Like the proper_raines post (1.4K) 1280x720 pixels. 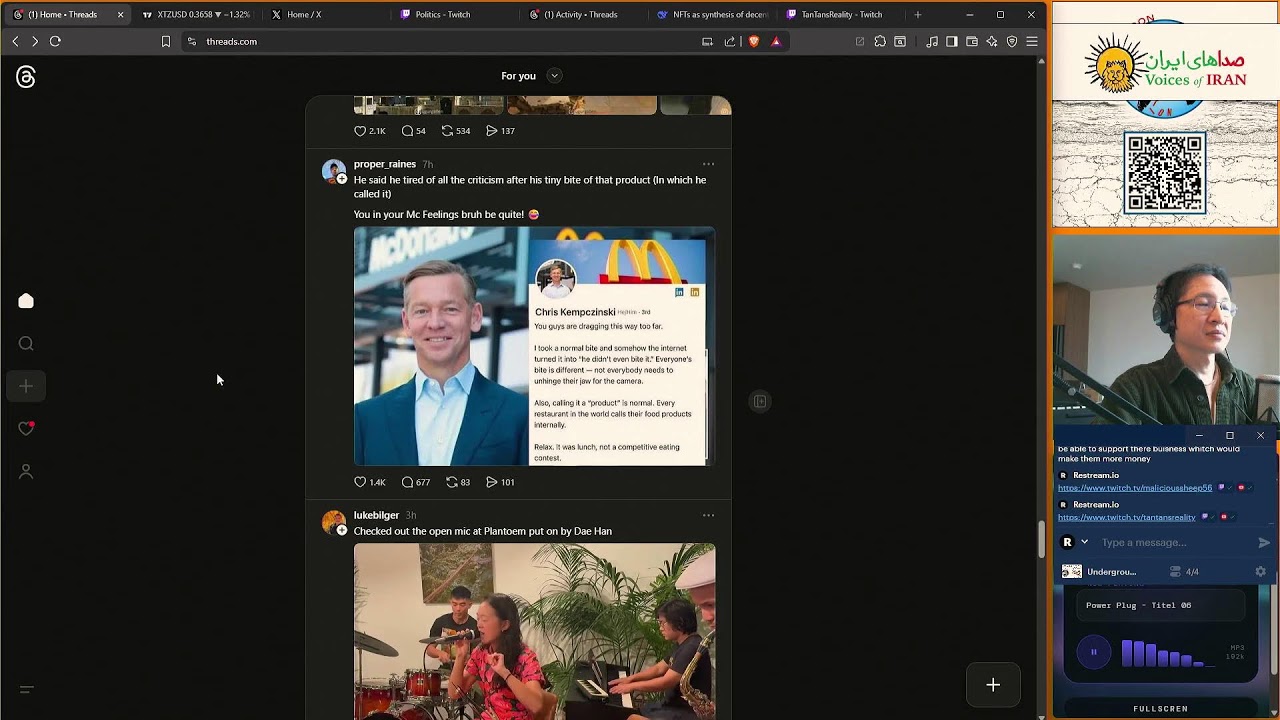[x=369, y=482]
